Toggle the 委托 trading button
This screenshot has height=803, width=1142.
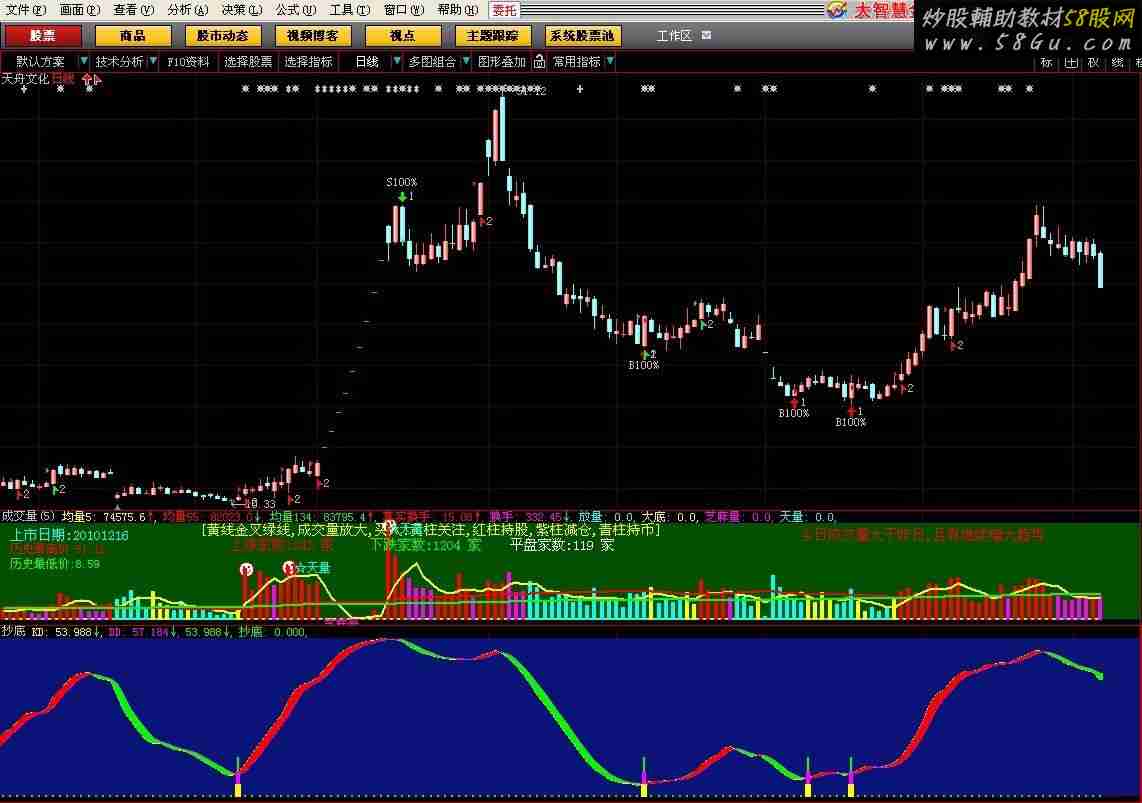[504, 10]
